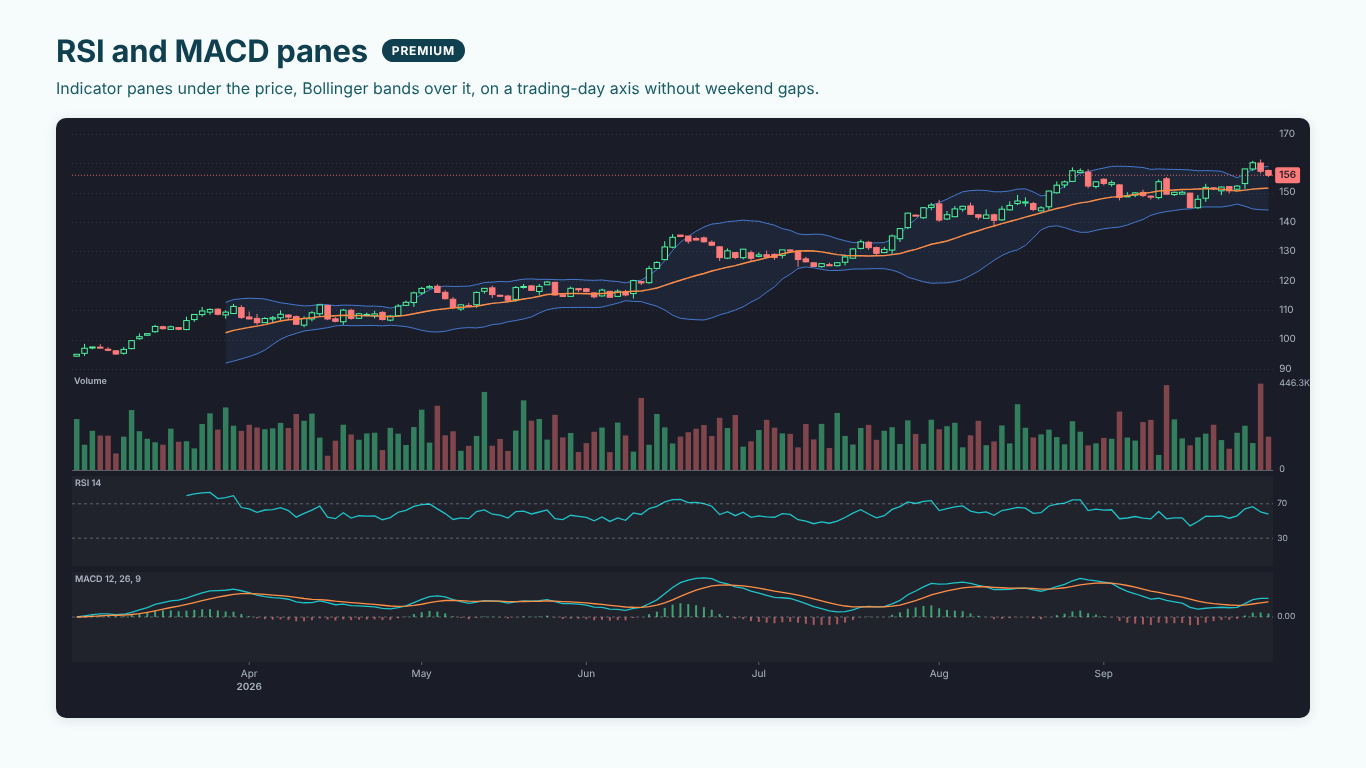Select the 90 price axis label

tap(1284, 369)
